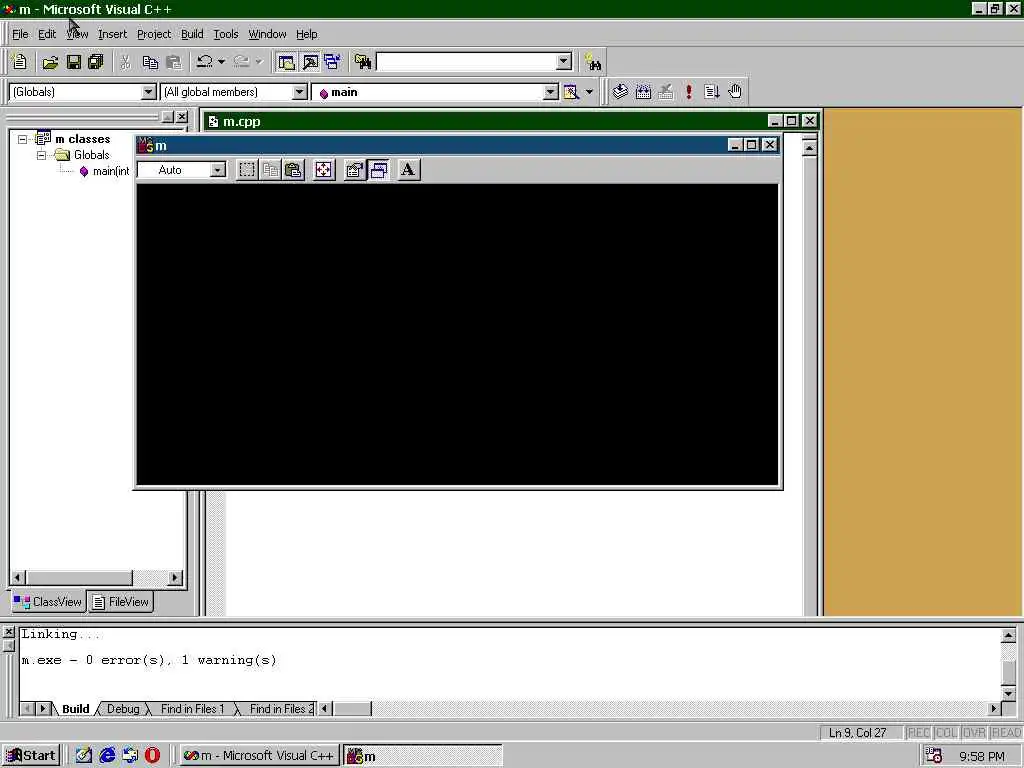Collapse the m classes tree node

23,139
